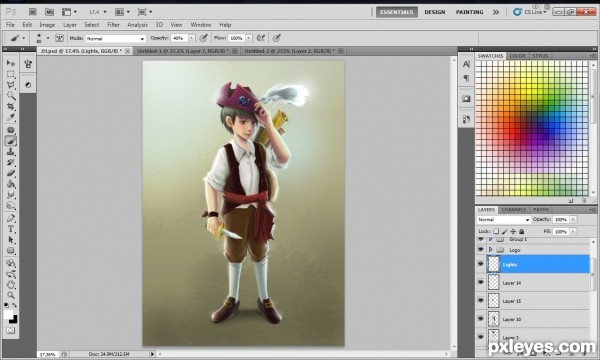Viewport: 600px width, 360px height.
Task: Switch to the Channels tab
Action: (514, 210)
